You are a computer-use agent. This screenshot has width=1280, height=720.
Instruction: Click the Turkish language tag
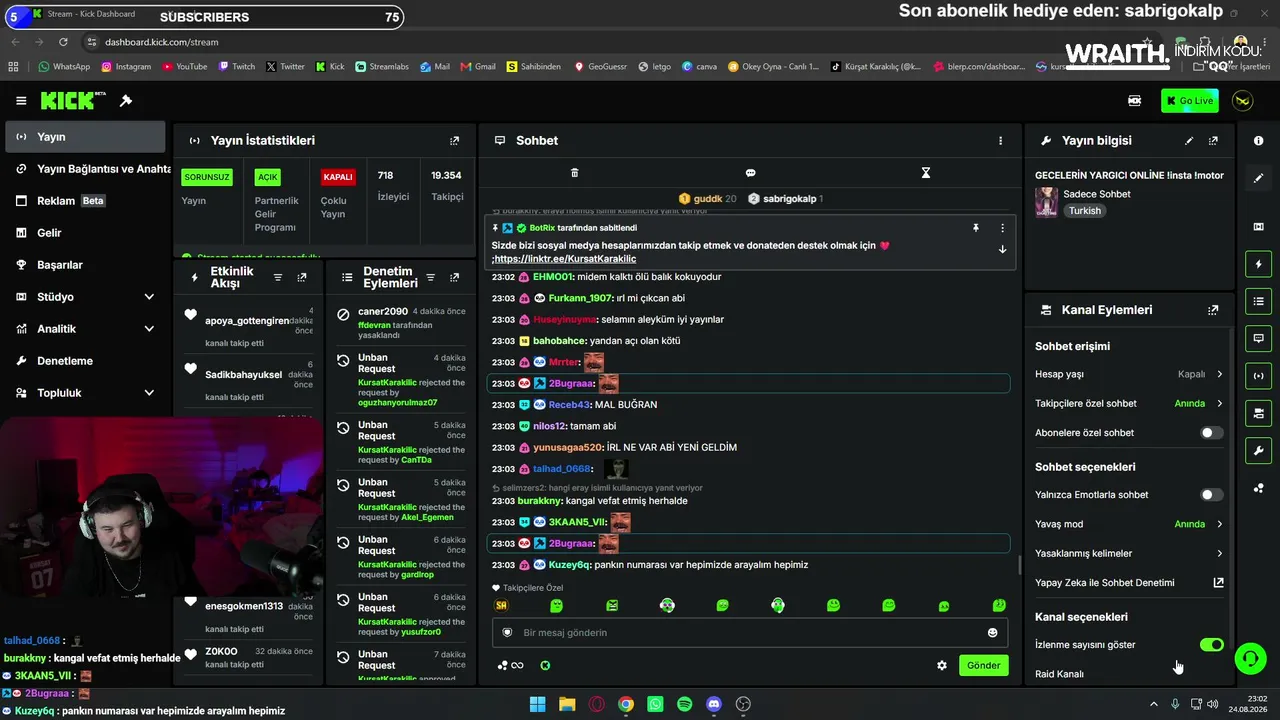1084,211
